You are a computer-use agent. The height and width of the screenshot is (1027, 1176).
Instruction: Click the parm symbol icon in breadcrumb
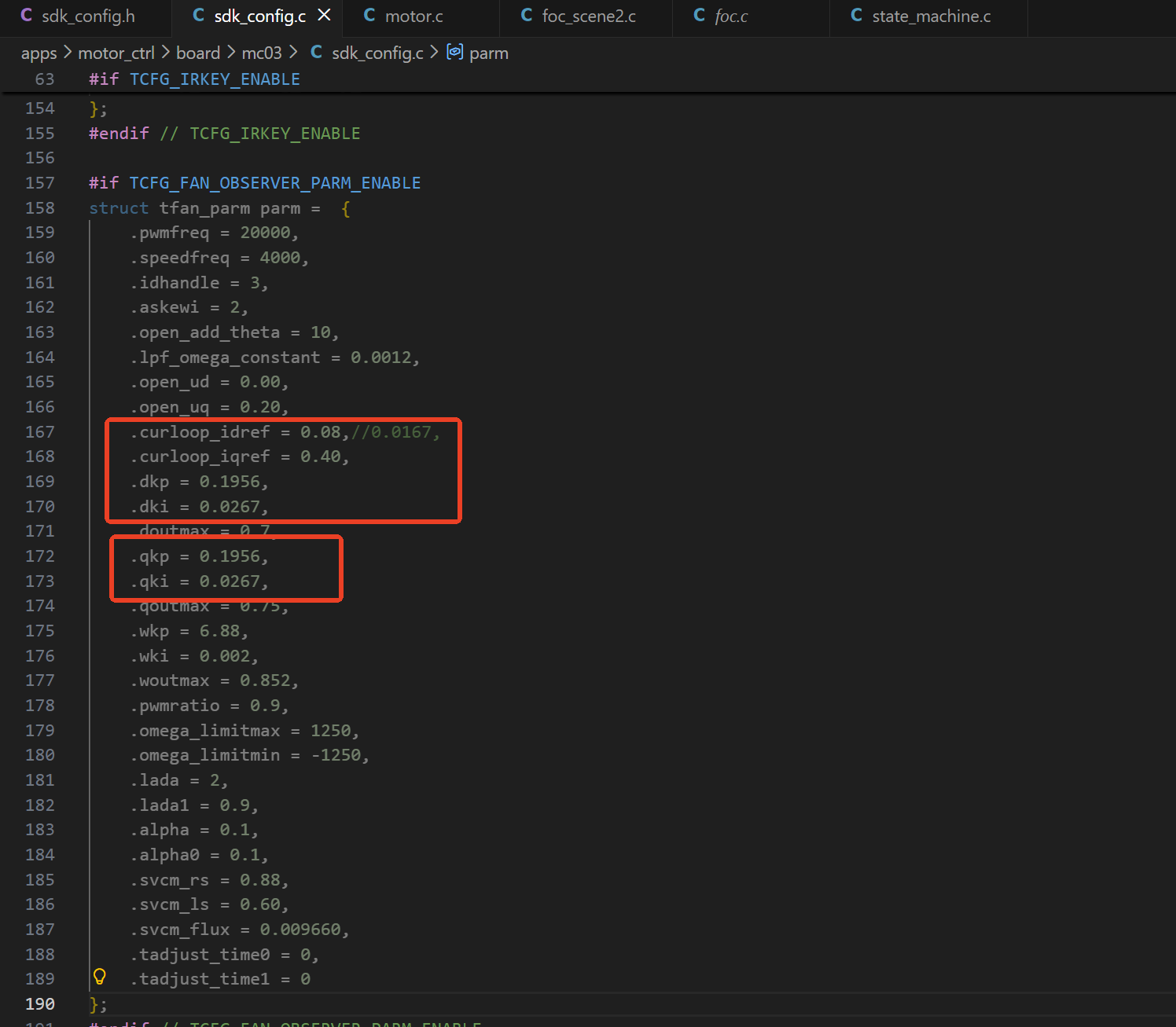[x=454, y=52]
